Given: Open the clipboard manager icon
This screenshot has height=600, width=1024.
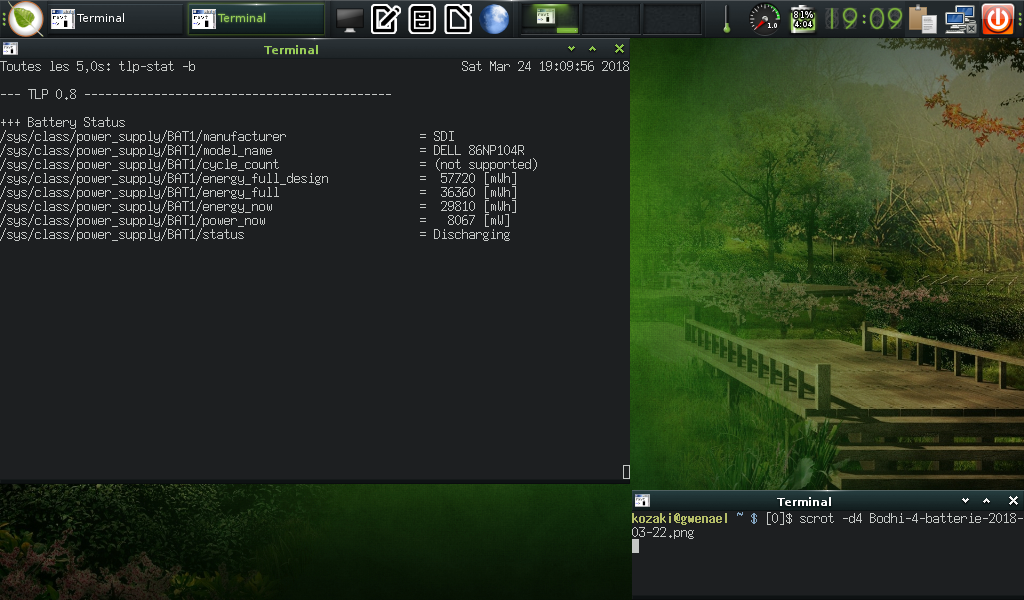Looking at the screenshot, I should [x=923, y=19].
